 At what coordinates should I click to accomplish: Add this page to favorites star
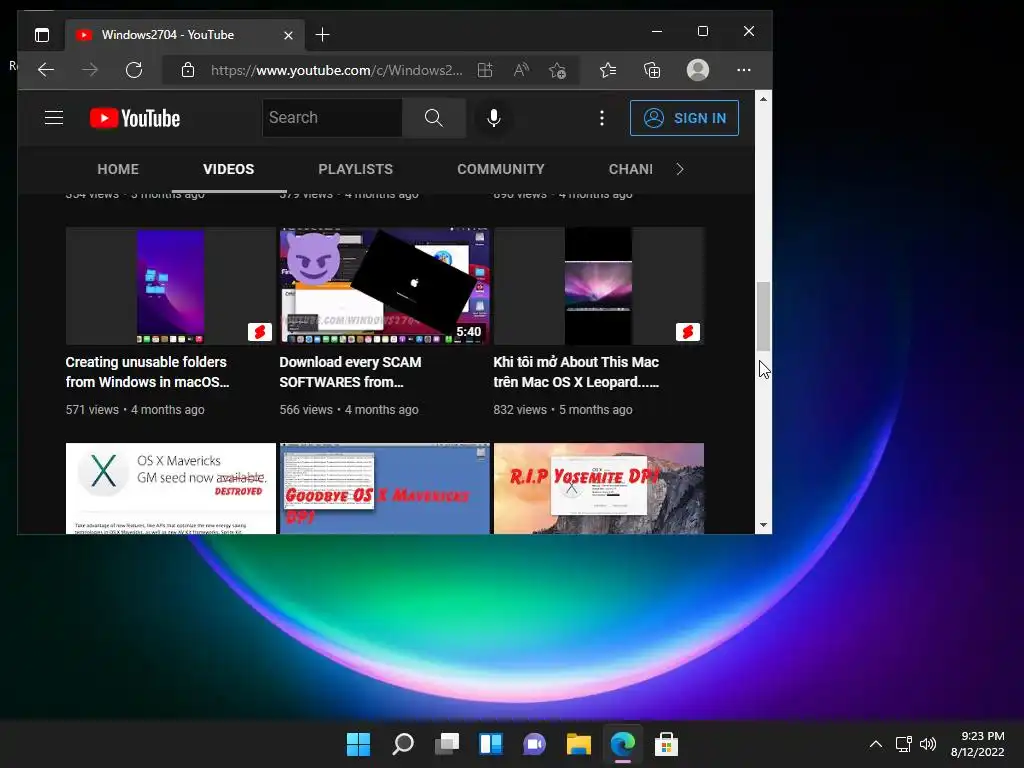(558, 70)
